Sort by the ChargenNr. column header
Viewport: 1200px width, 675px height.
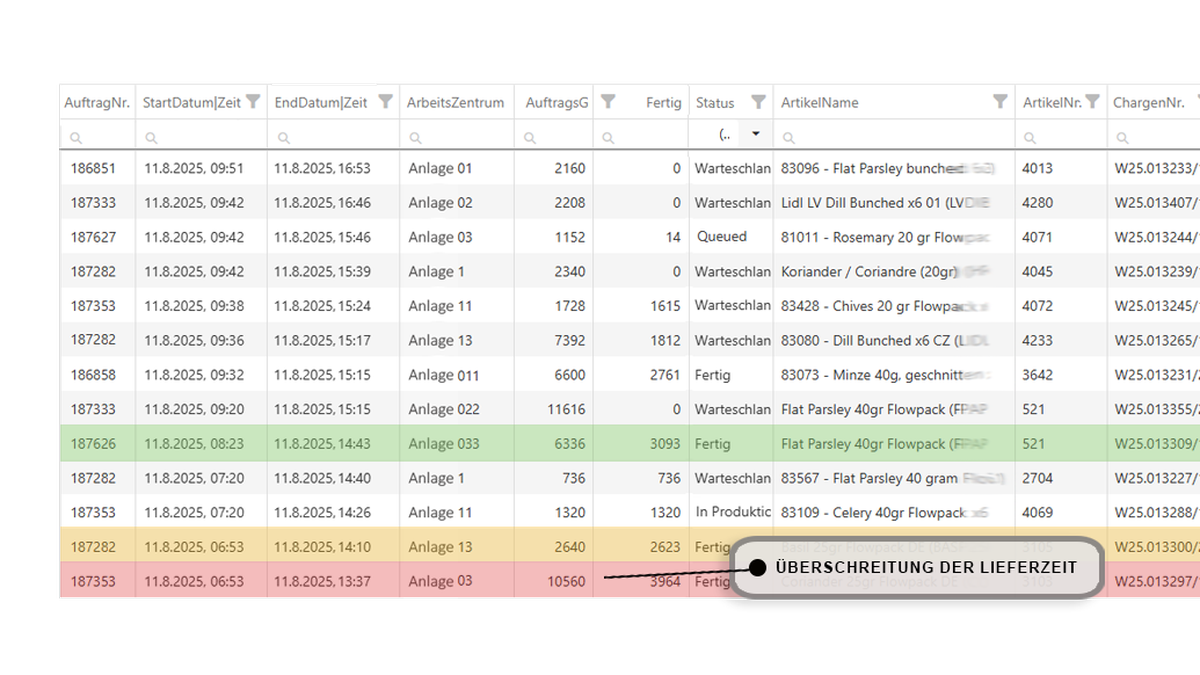coord(1149,102)
